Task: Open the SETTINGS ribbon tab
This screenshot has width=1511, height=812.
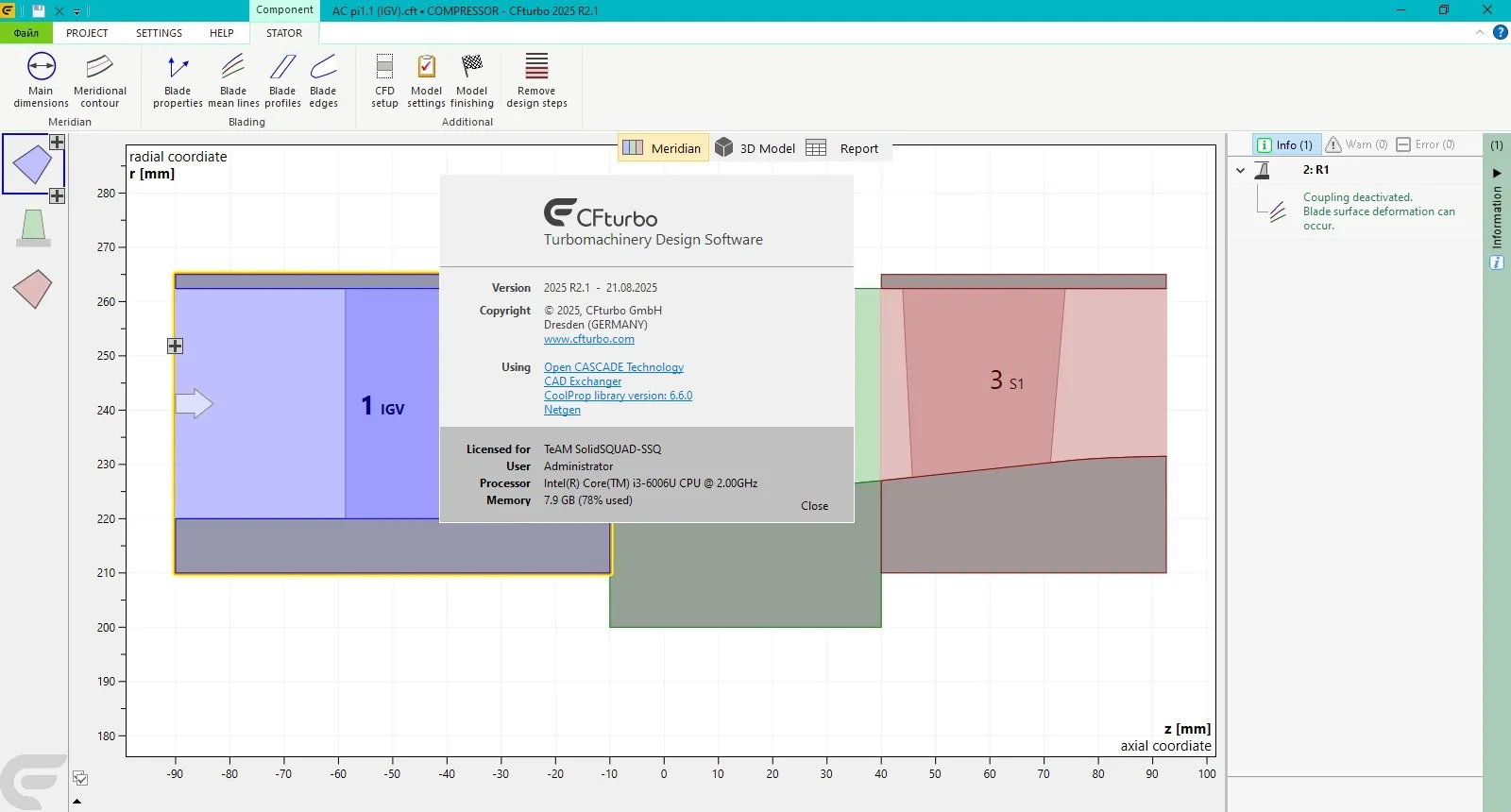Action: [159, 33]
